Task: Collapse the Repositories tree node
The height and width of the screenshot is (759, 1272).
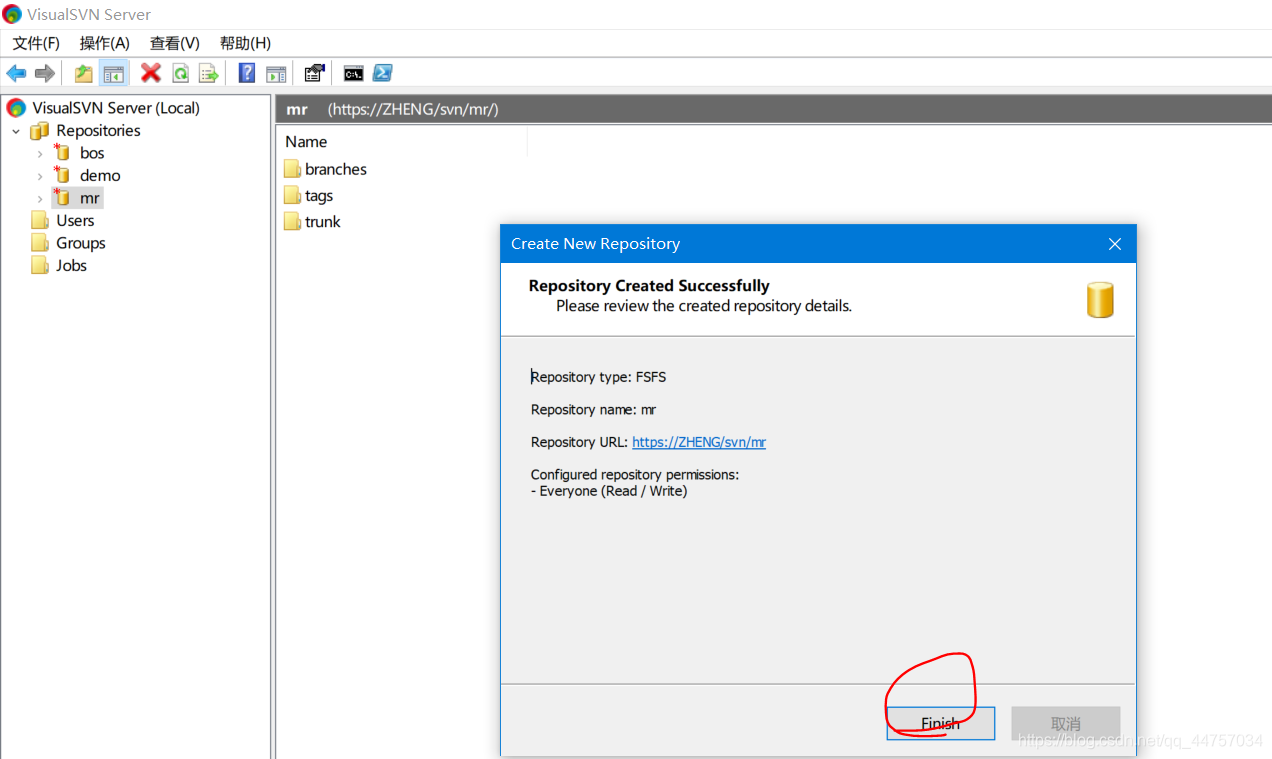Action: [16, 131]
